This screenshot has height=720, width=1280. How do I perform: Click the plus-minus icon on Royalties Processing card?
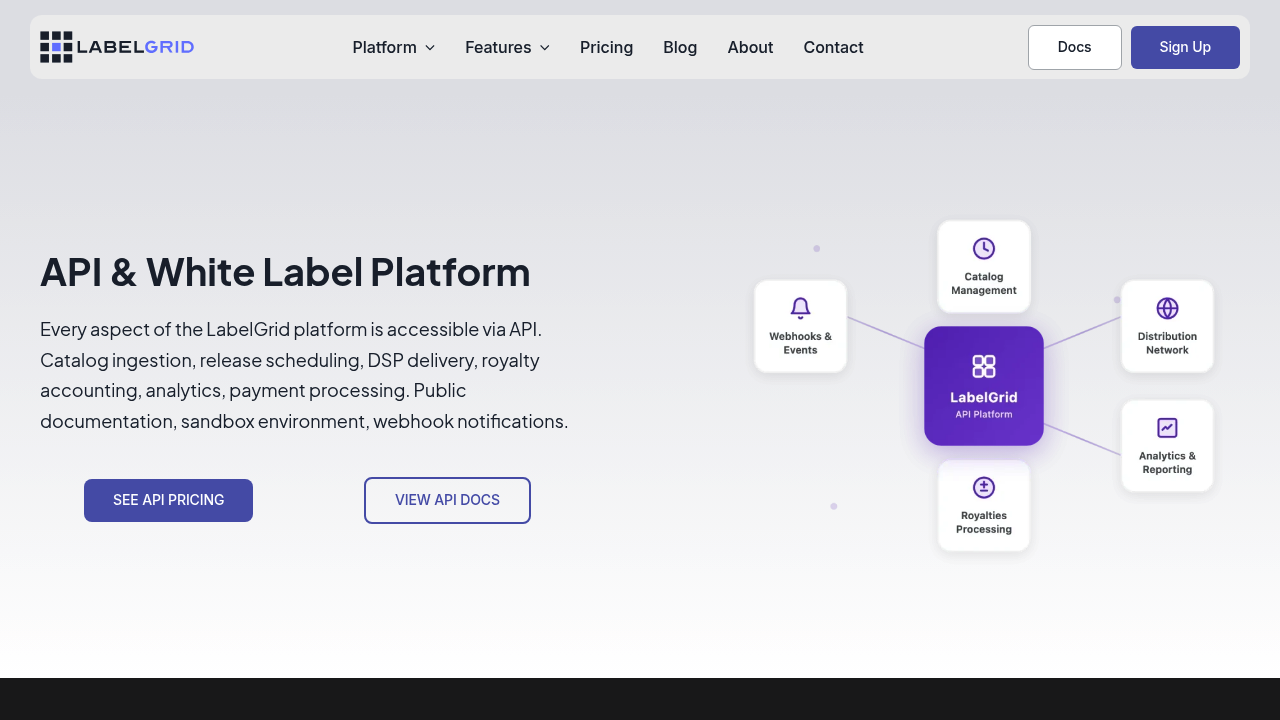tap(984, 487)
